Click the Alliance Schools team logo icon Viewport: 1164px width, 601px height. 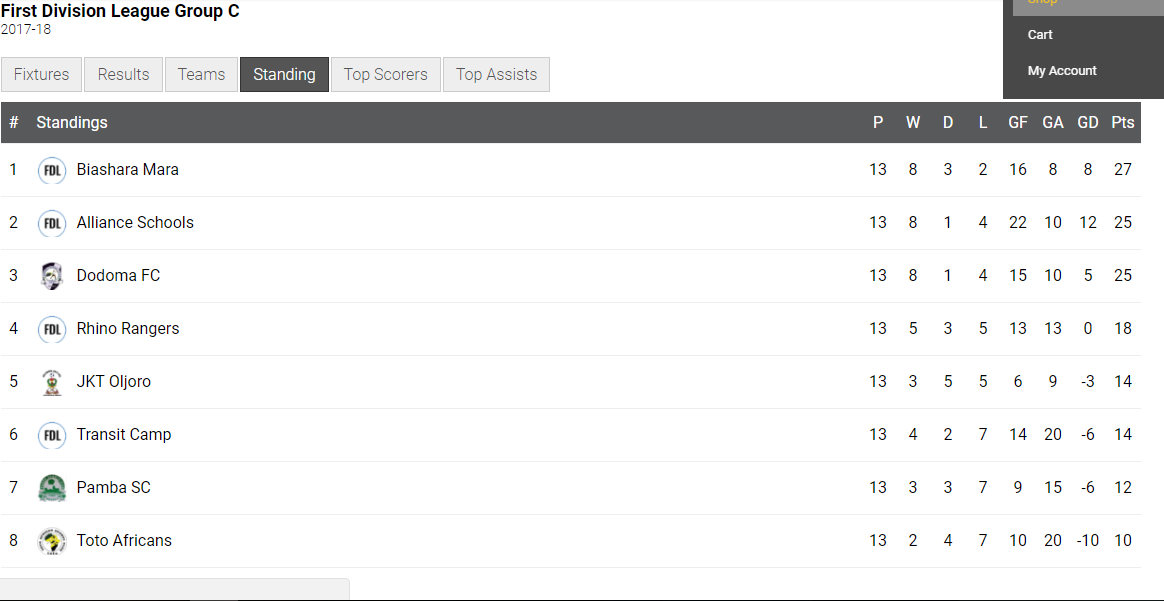52,223
